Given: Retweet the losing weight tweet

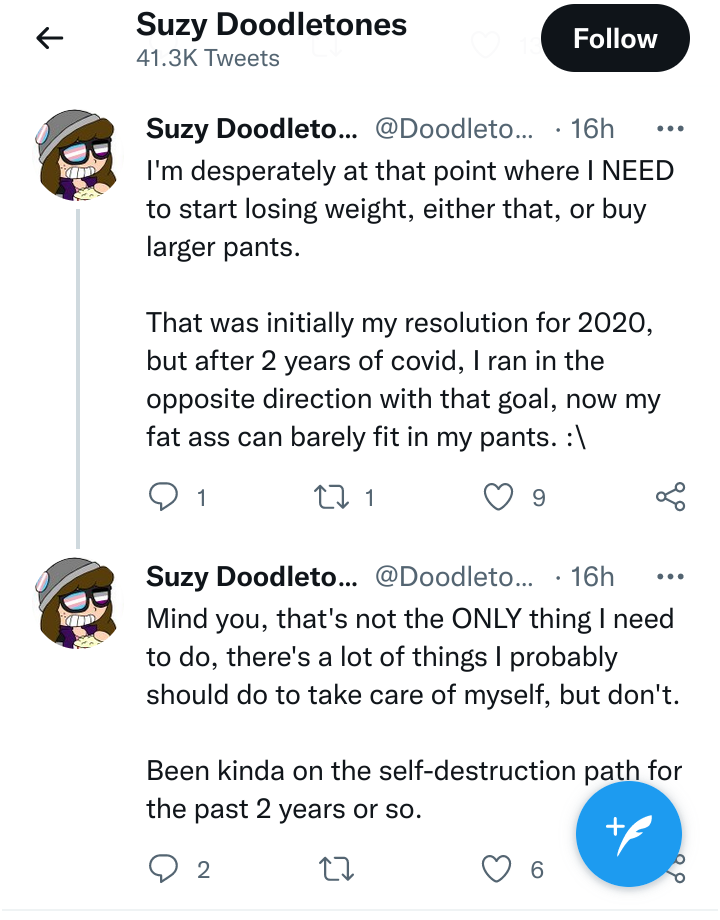Looking at the screenshot, I should [332, 497].
